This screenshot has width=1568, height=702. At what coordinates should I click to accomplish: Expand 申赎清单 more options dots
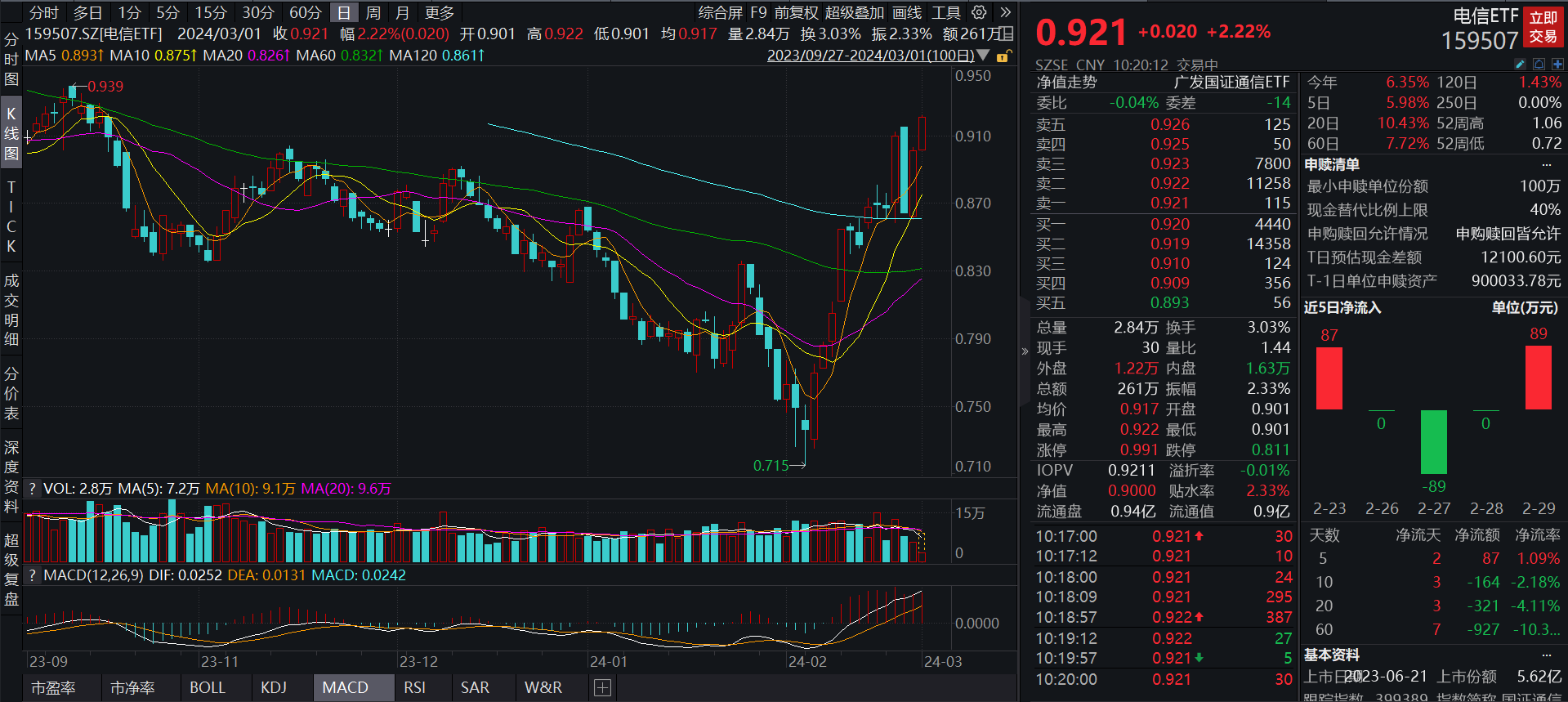[1546, 165]
